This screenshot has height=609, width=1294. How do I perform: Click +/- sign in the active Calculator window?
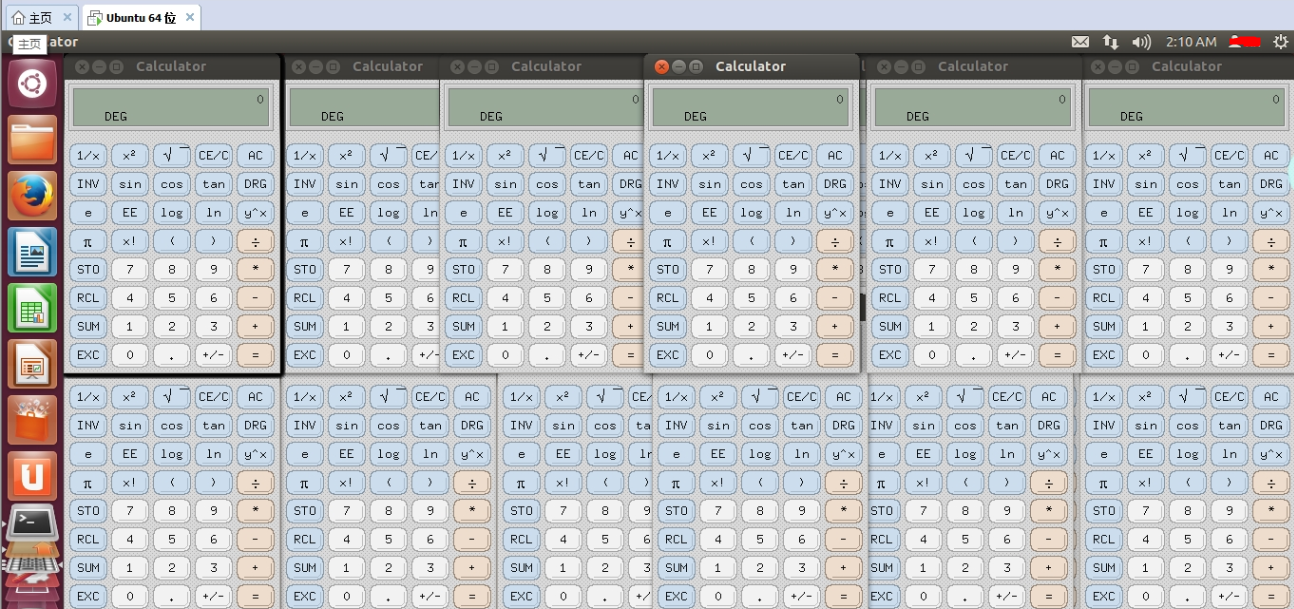pos(793,355)
